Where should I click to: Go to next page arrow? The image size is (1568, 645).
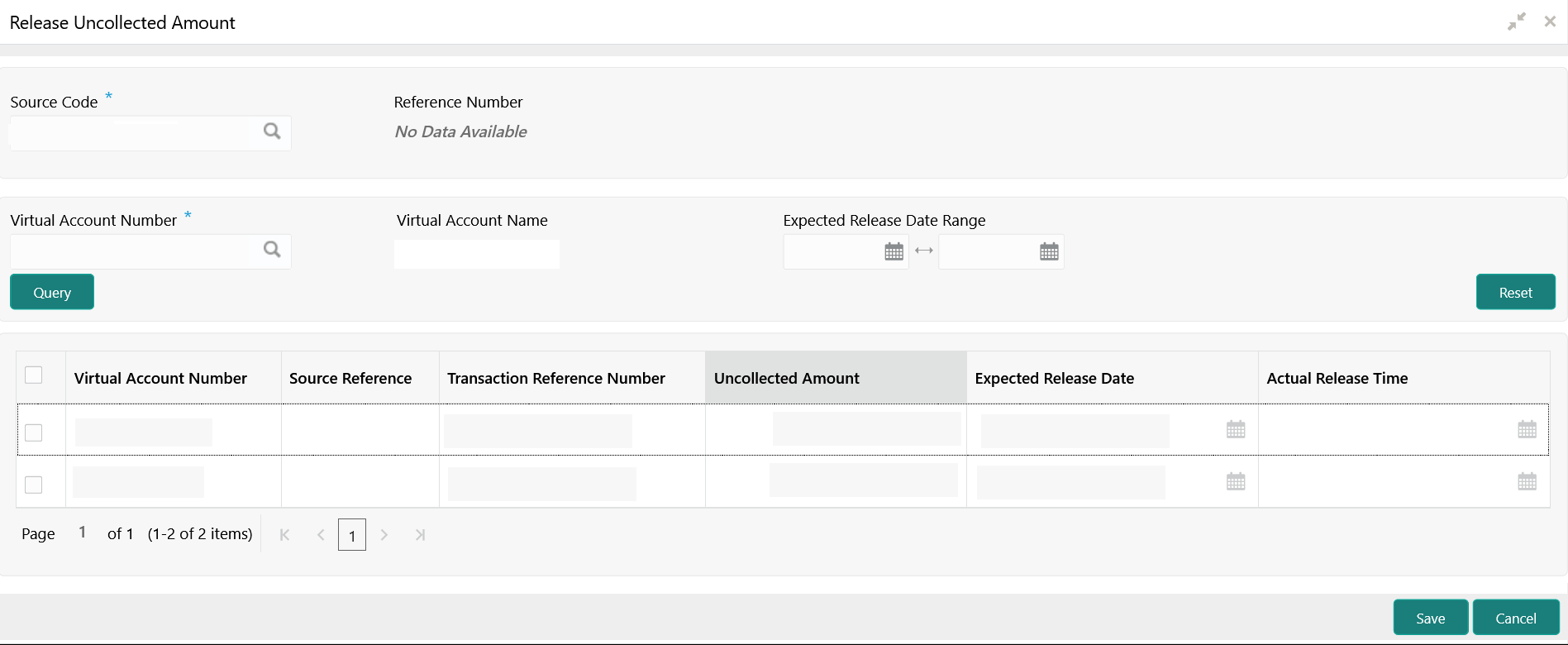pyautogui.click(x=384, y=535)
